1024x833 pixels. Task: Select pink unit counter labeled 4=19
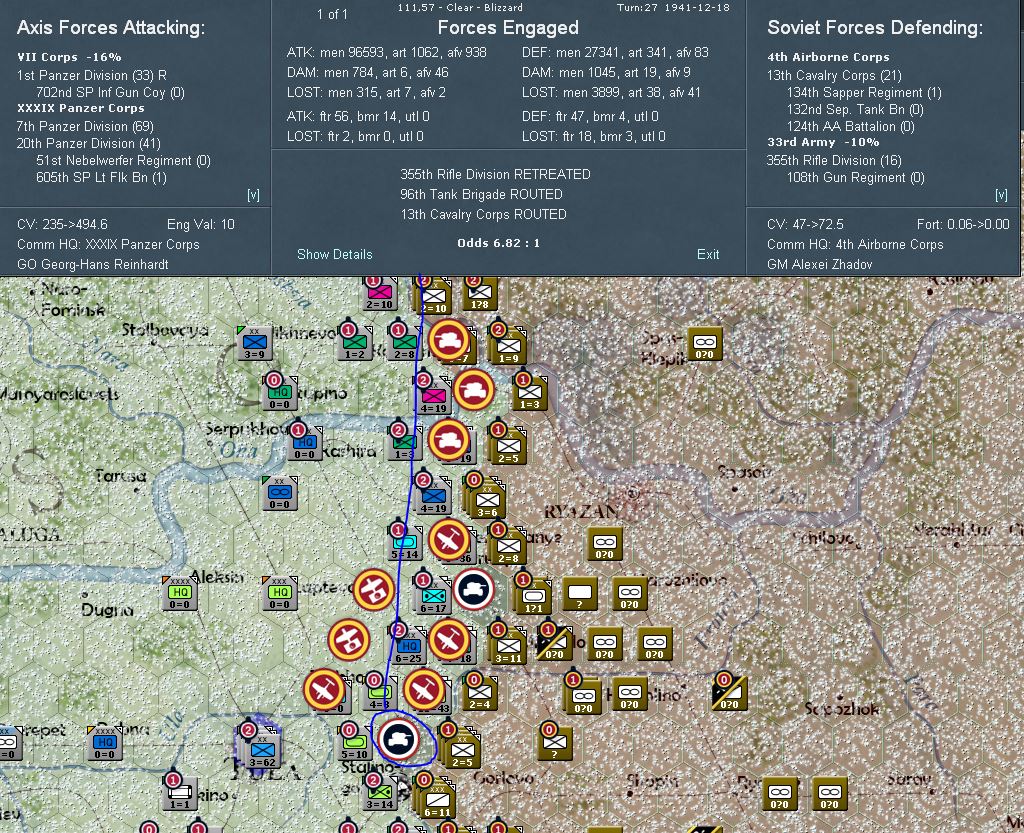point(433,398)
